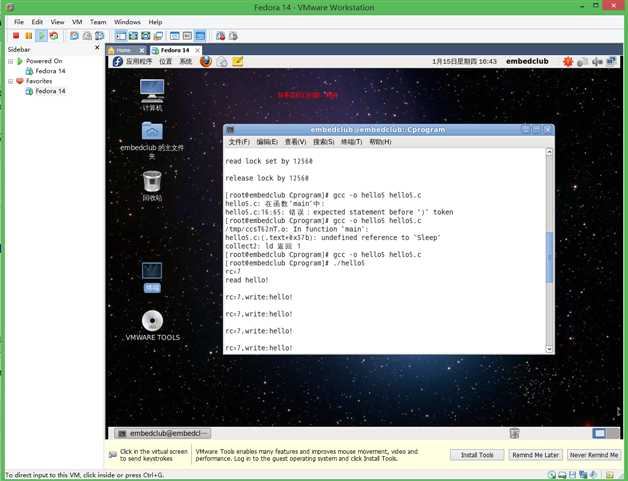Switch to the Home tab
The height and width of the screenshot is (481, 628).
coord(123,50)
